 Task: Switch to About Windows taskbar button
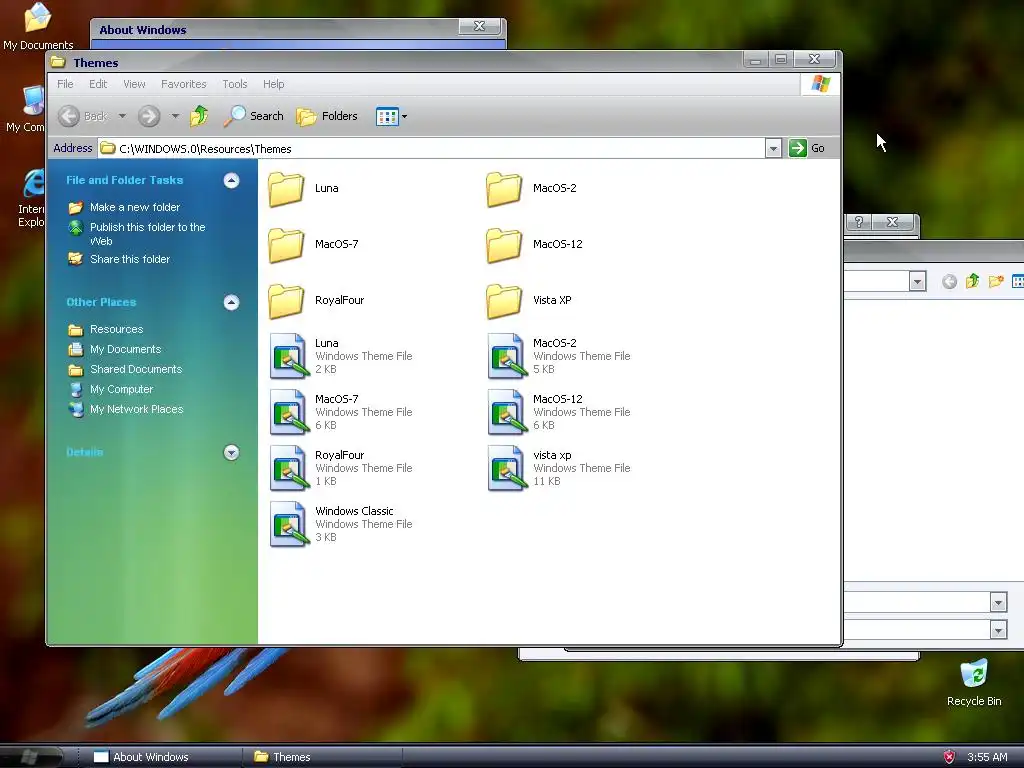click(160, 757)
